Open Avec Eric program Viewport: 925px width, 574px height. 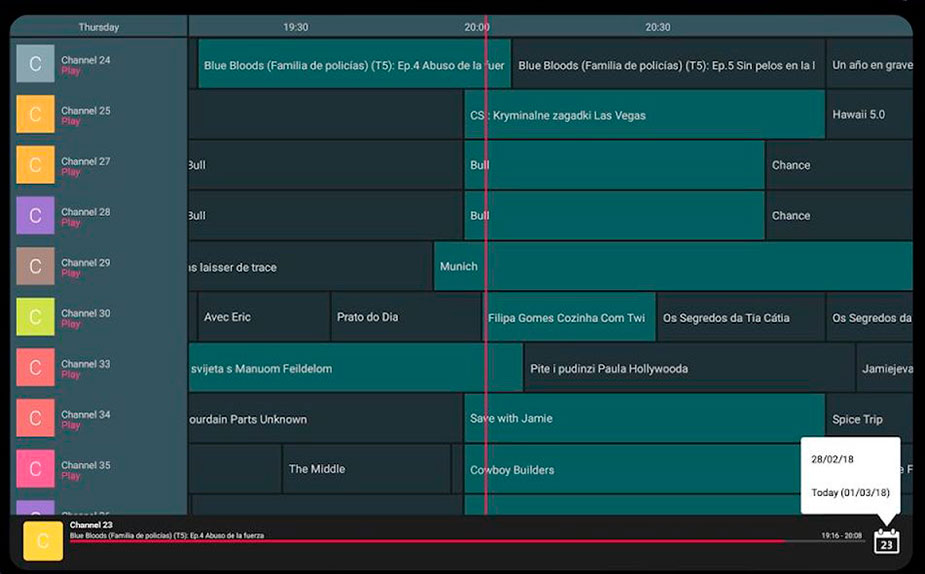point(264,317)
